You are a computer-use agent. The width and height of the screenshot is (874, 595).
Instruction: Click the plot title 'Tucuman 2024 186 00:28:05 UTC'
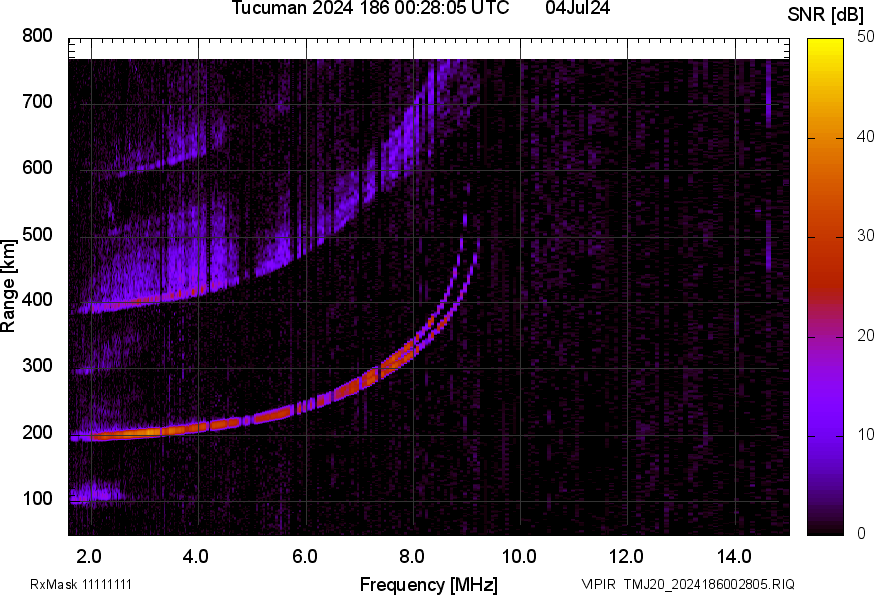click(x=370, y=8)
